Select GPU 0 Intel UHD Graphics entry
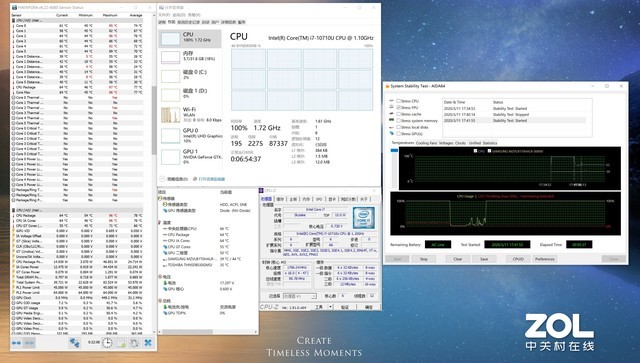 191,136
